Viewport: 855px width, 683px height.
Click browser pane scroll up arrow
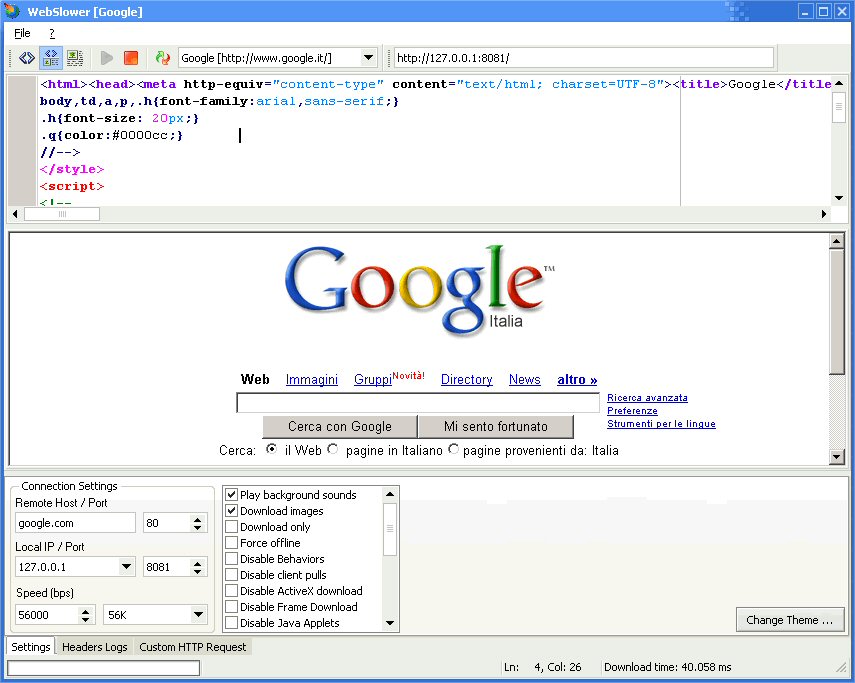click(x=836, y=241)
